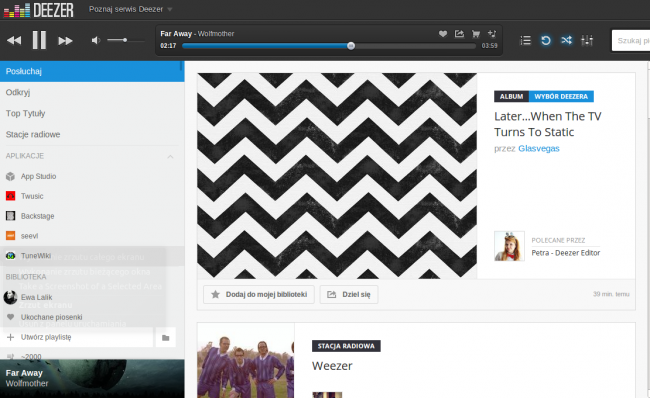Screen dimensions: 650x398
Task: Mute the volume speaker icon
Action: (96, 40)
